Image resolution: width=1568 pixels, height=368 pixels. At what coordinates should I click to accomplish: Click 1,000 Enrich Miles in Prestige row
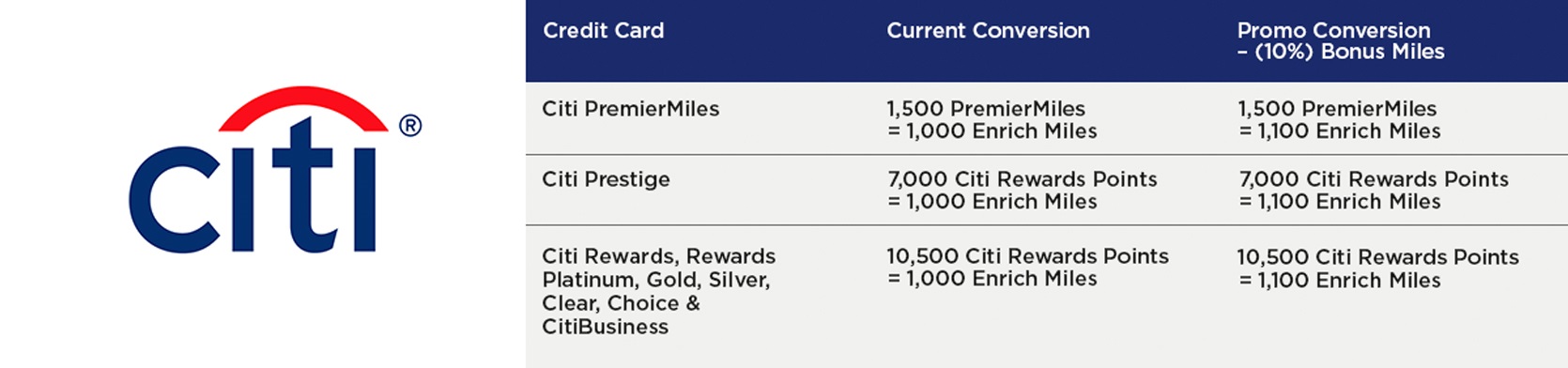coord(1001,202)
